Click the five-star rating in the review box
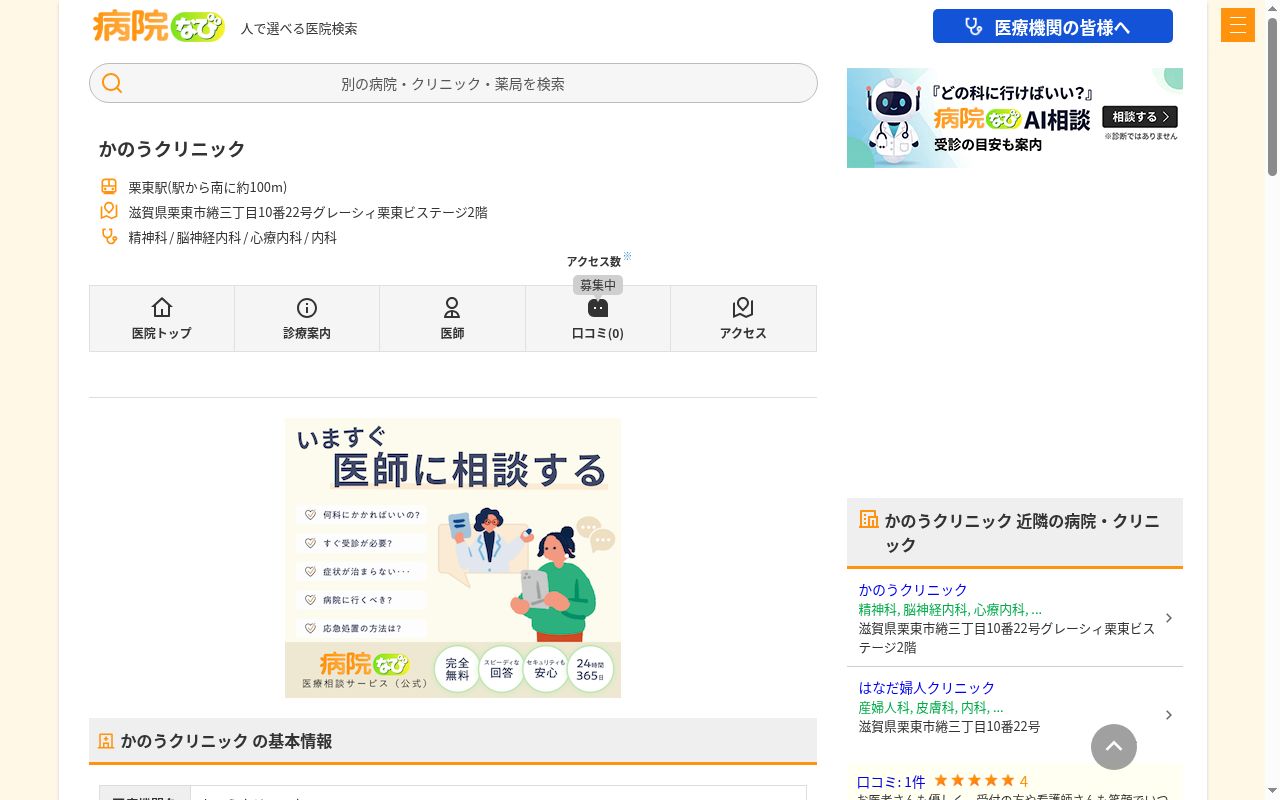The height and width of the screenshot is (800, 1280). click(x=974, y=781)
